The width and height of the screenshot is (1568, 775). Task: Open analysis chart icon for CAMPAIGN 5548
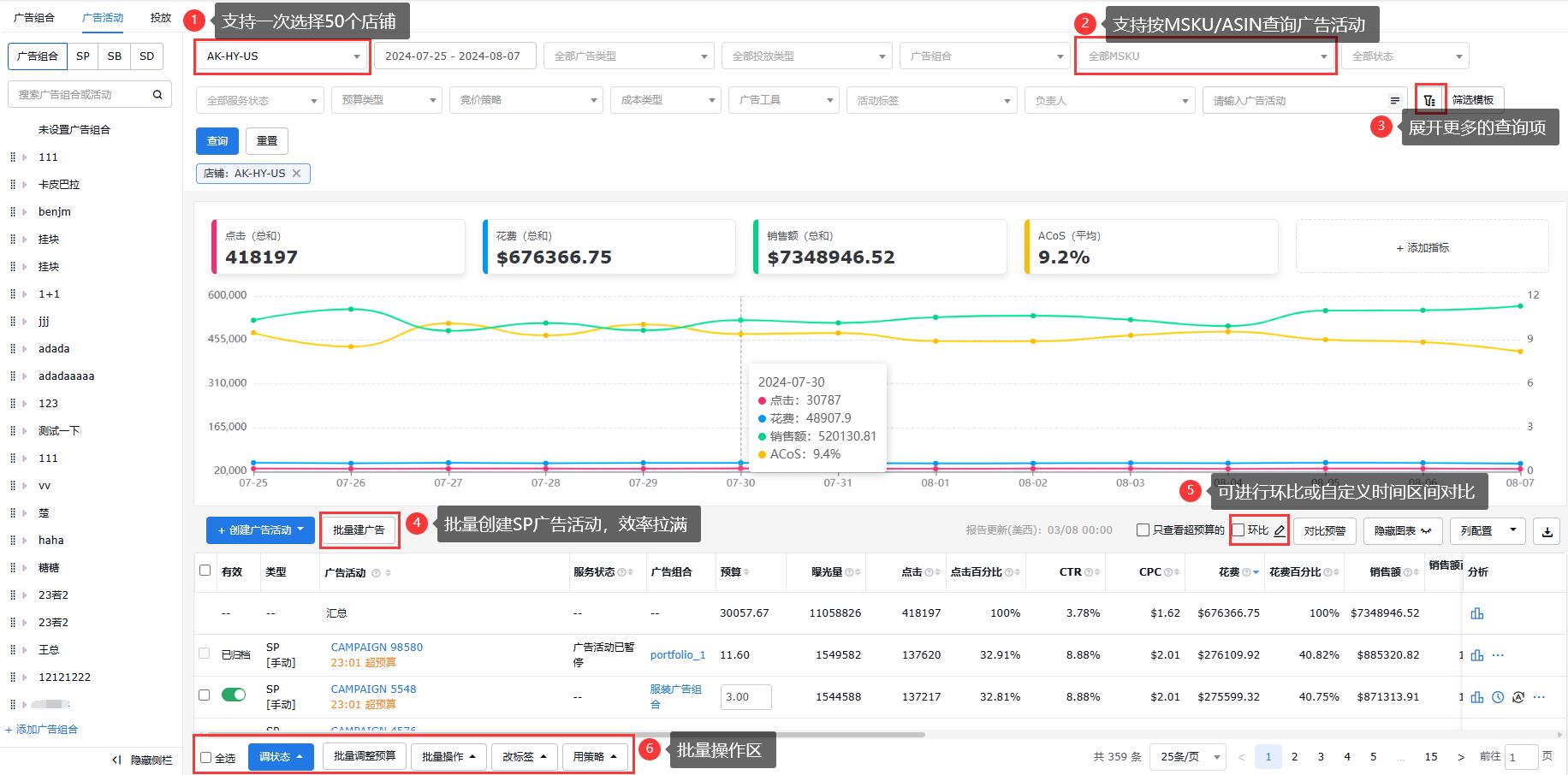(1477, 697)
